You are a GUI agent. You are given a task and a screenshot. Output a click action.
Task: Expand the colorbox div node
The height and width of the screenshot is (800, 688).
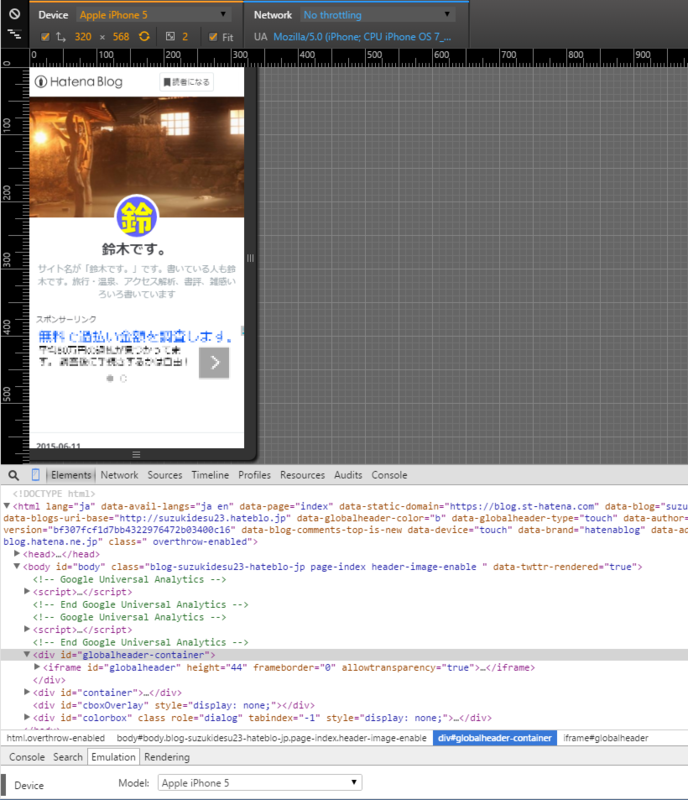[27, 717]
